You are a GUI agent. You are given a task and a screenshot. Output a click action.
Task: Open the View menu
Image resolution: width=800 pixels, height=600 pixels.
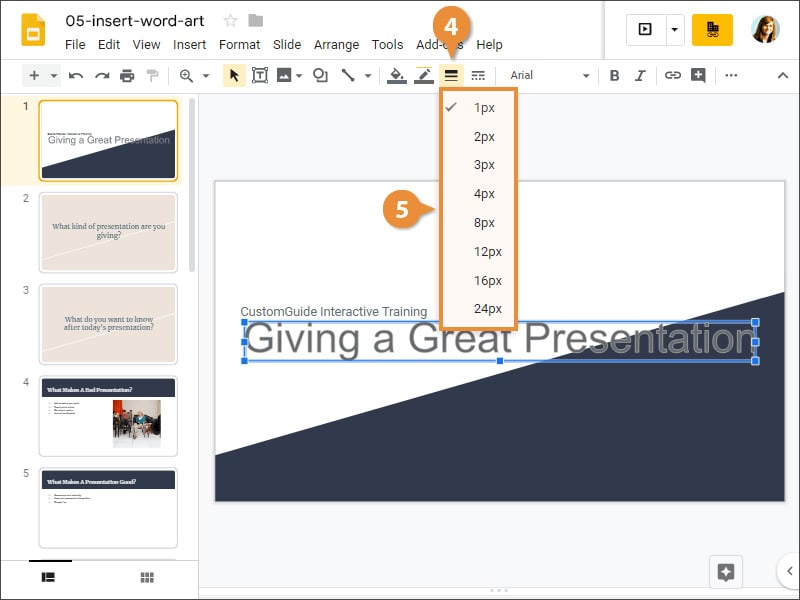click(146, 45)
